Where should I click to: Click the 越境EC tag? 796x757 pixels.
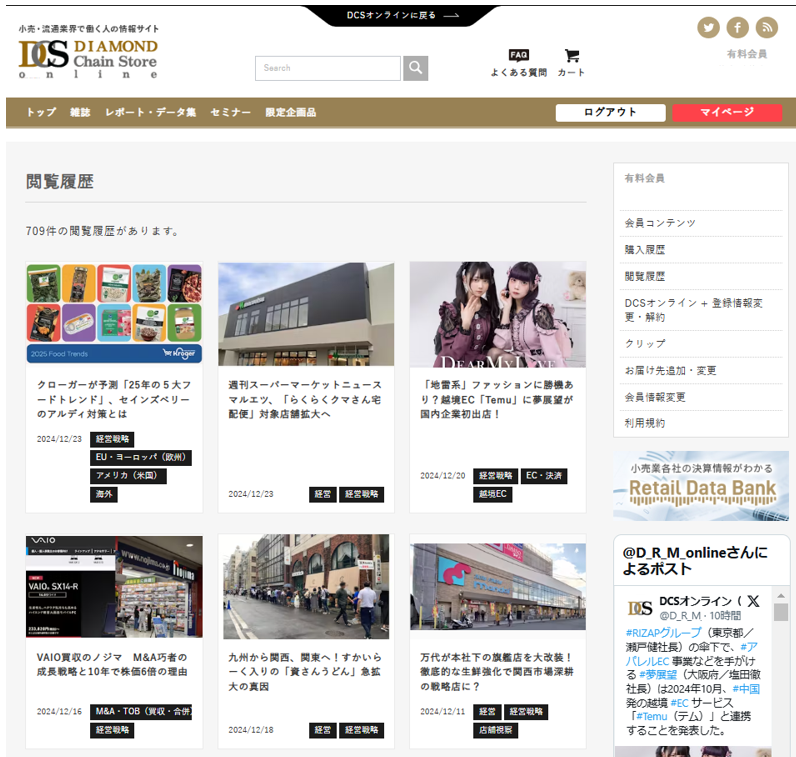pos(493,494)
